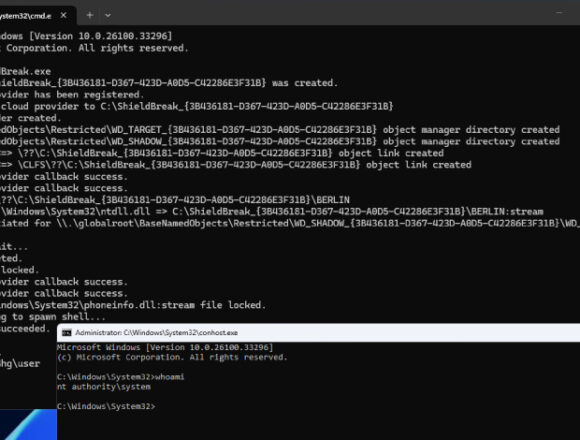Click the 'phoneinfo.dll:stream file locked.' line
580x440 pixels.
(x=132, y=305)
